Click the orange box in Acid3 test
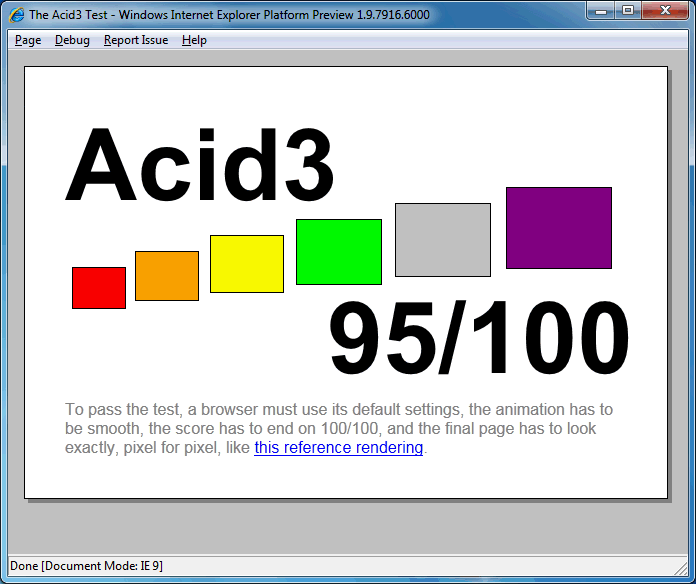This screenshot has width=696, height=584. coord(167,276)
